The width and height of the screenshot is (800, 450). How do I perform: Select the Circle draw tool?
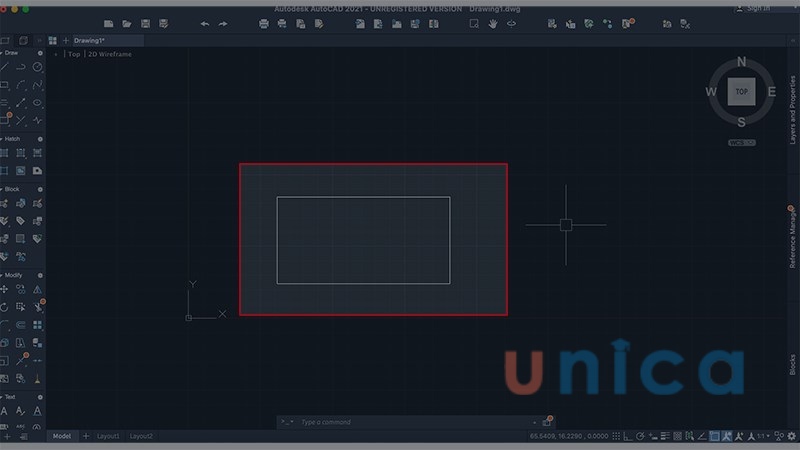[37, 67]
